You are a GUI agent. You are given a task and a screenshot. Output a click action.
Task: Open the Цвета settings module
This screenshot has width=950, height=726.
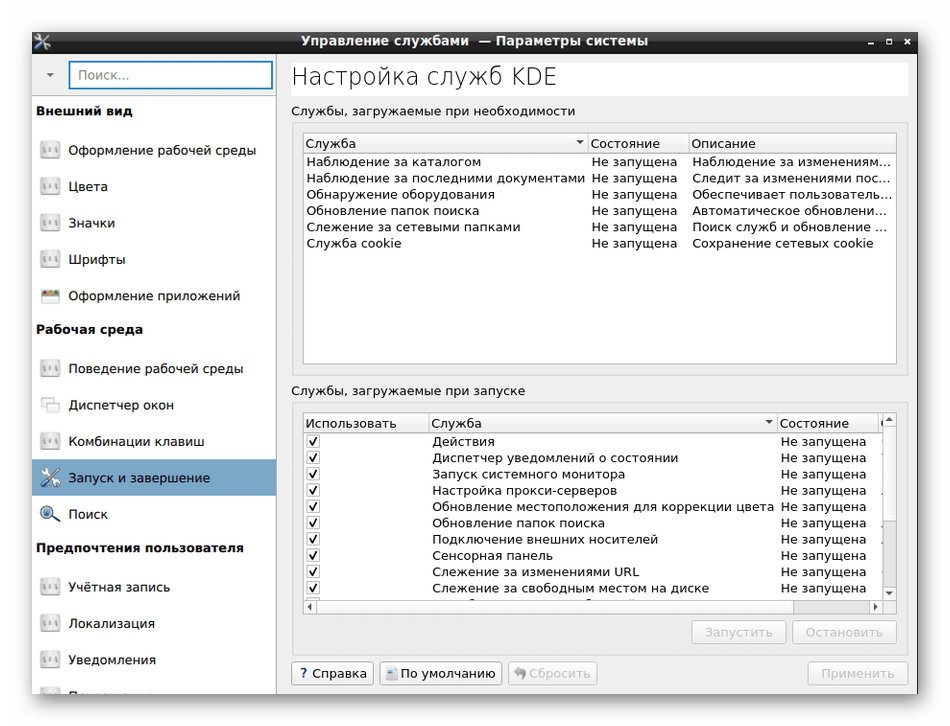[x=154, y=186]
